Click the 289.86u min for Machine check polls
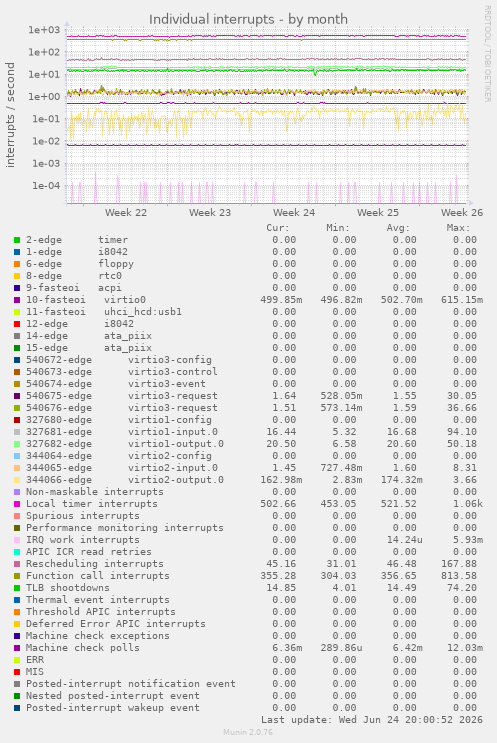Screen dimensions: 497x743 pyautogui.click(x=342, y=648)
